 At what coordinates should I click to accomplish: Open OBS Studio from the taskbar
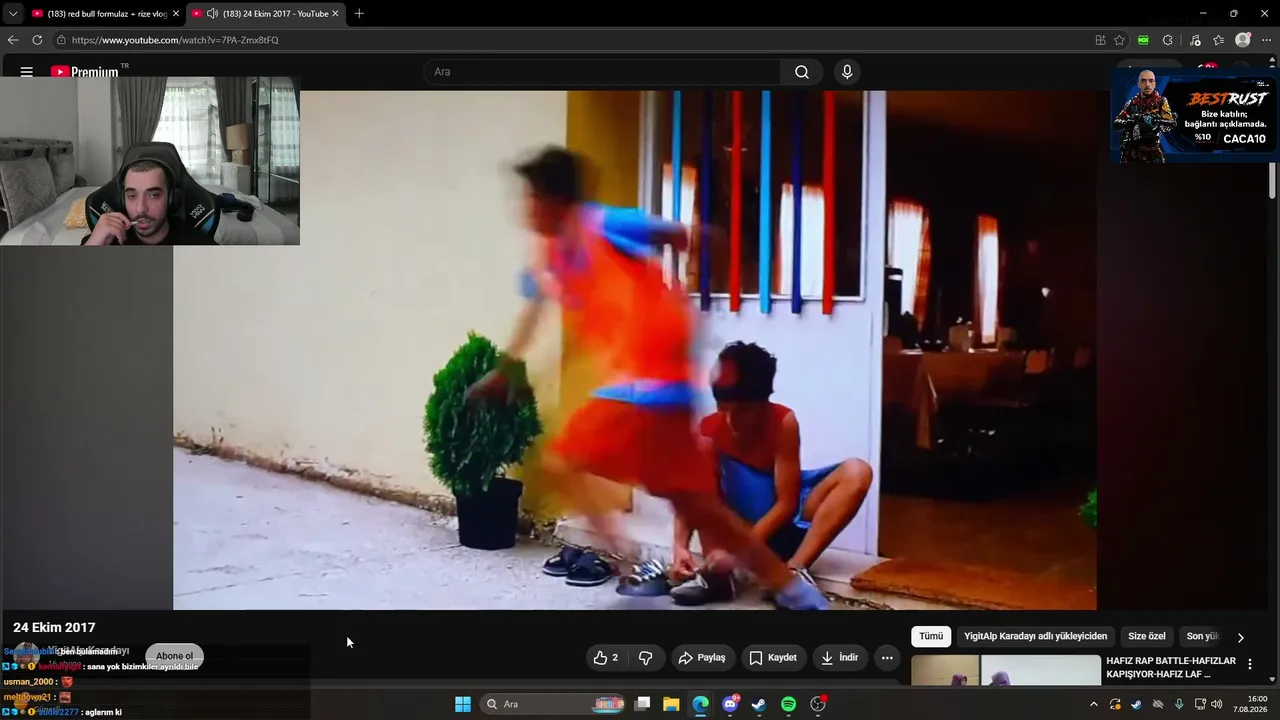click(818, 704)
